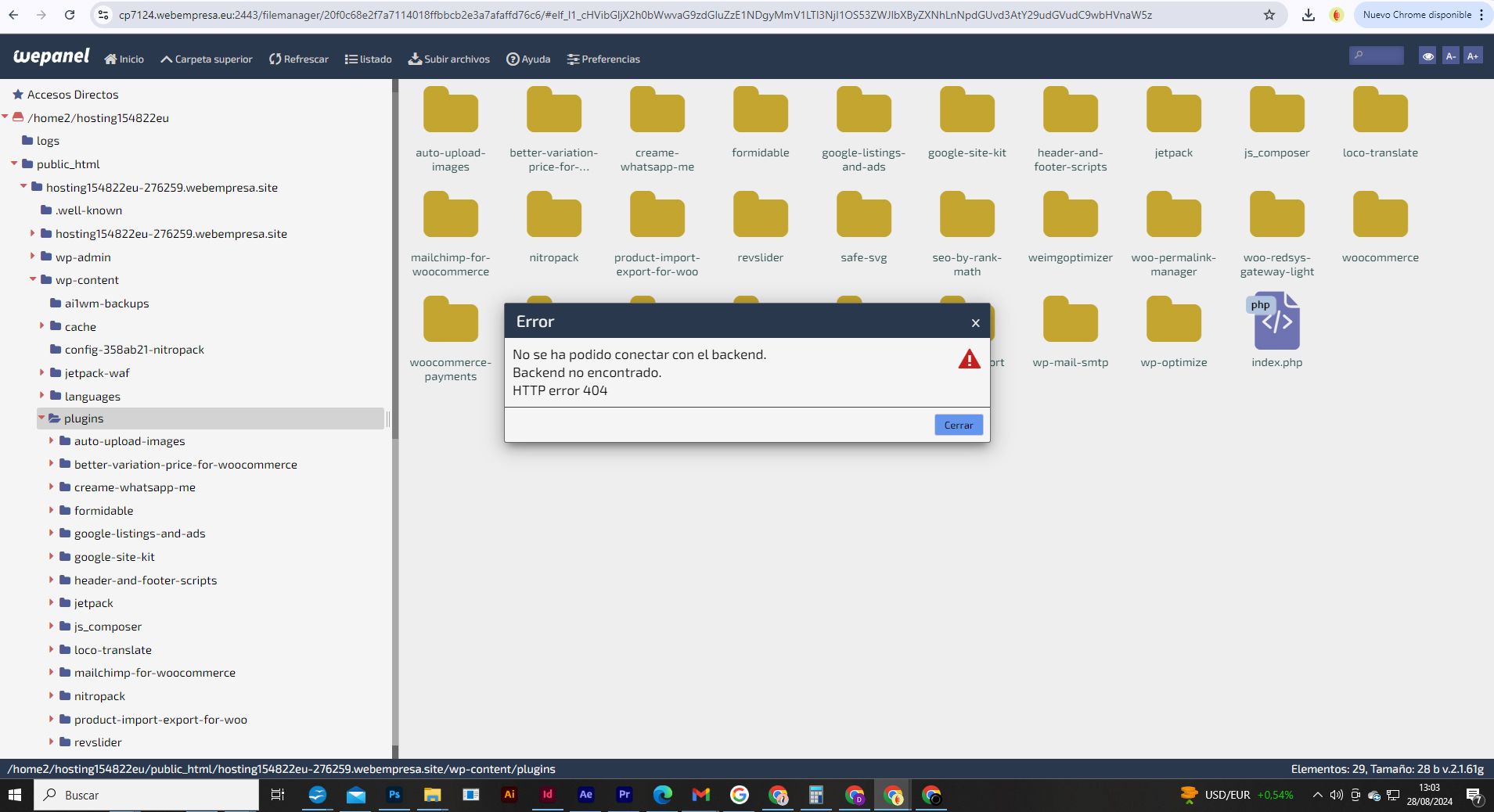Go to Carpeta superior parent folder

click(x=207, y=59)
